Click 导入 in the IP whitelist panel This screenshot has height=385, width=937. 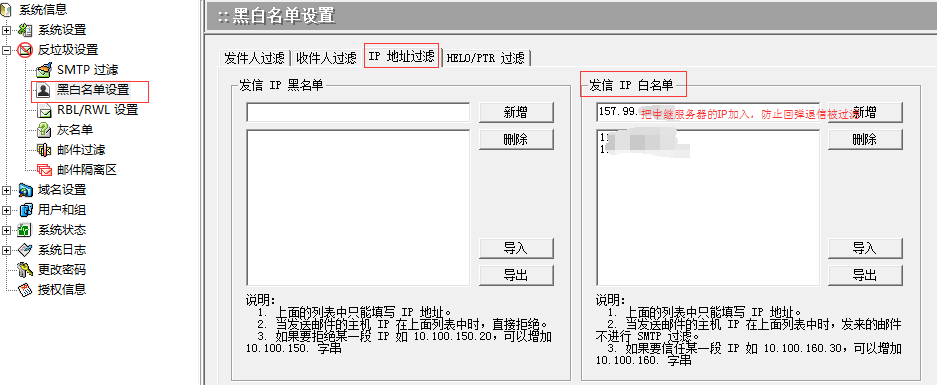click(865, 248)
